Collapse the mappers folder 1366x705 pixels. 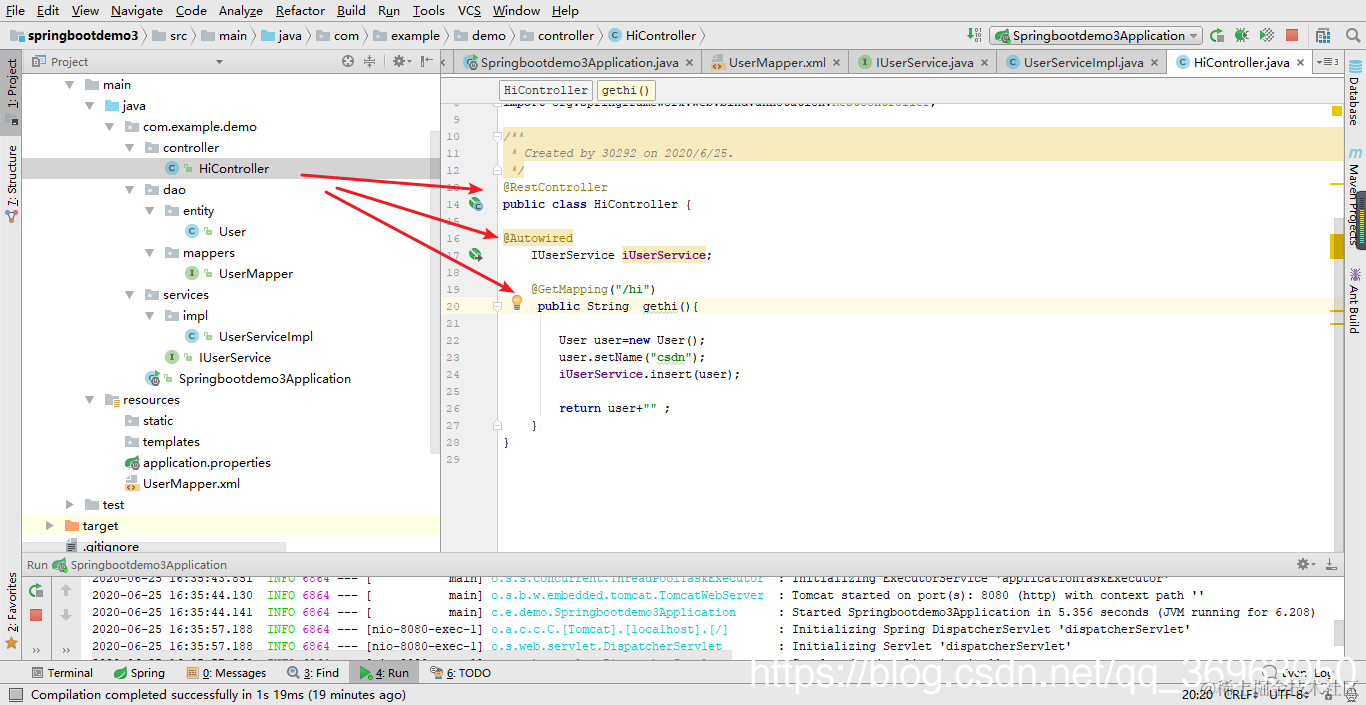(149, 252)
